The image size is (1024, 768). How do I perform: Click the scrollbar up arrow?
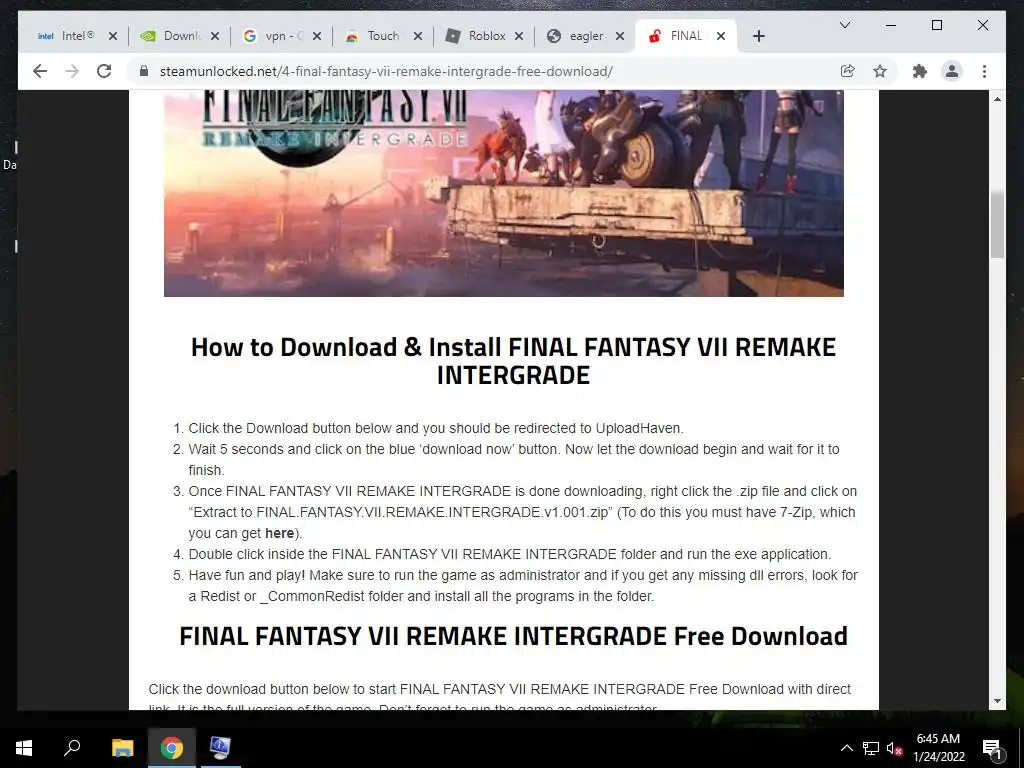[x=997, y=99]
